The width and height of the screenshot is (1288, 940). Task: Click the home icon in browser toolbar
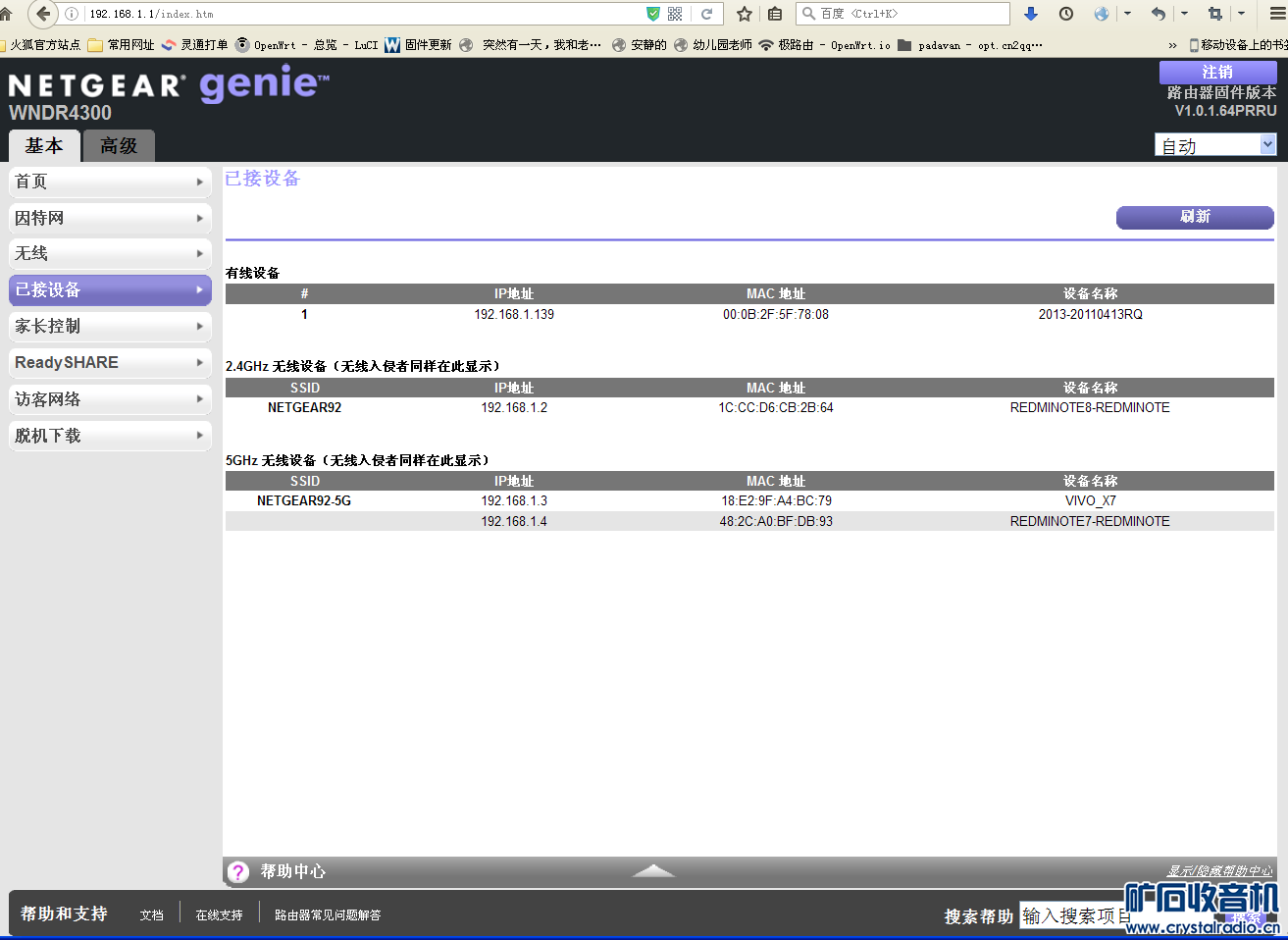6,14
